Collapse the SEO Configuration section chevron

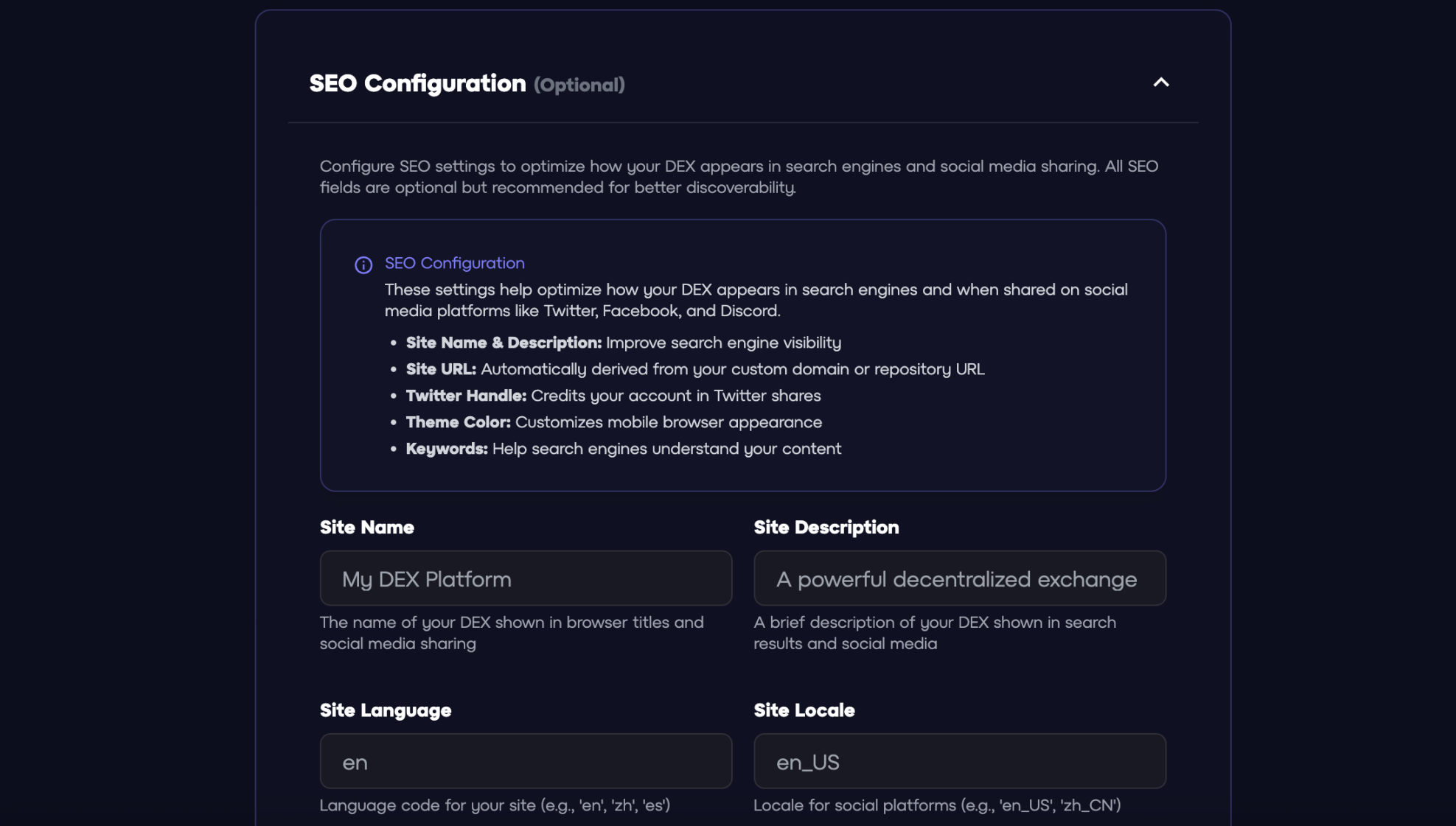pos(1160,83)
